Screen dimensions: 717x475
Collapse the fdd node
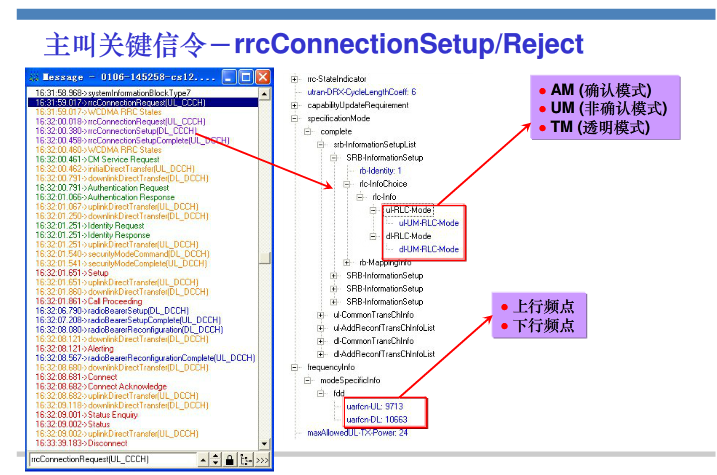coord(321,393)
